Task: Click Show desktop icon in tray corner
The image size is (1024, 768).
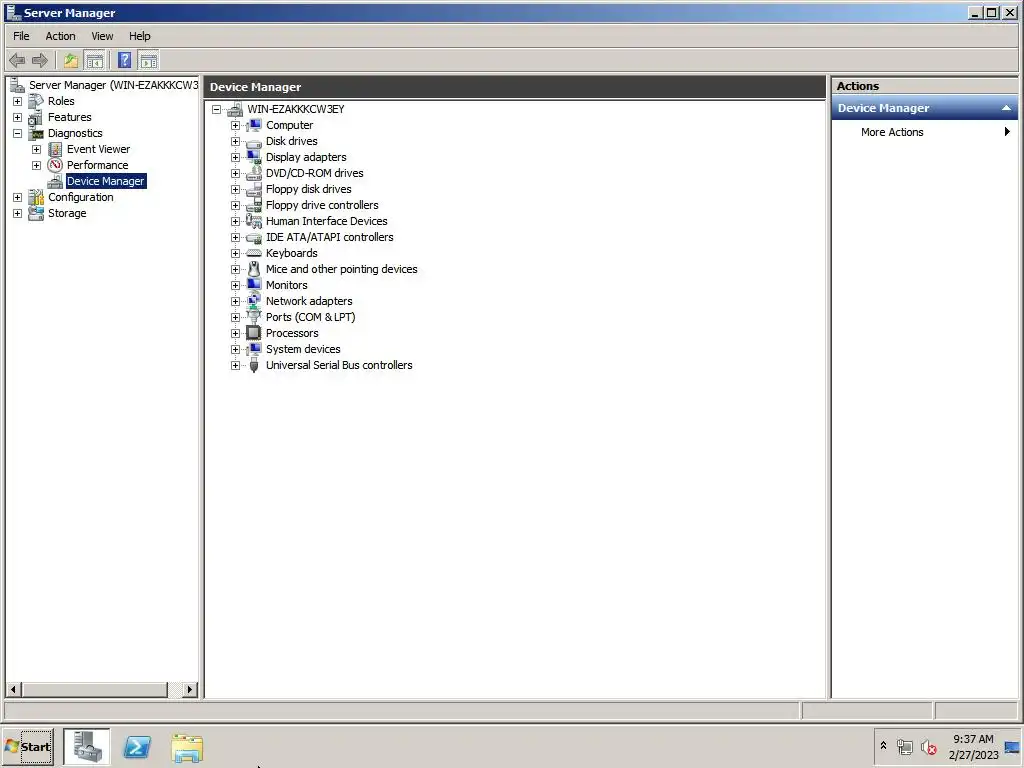Action: [1012, 747]
